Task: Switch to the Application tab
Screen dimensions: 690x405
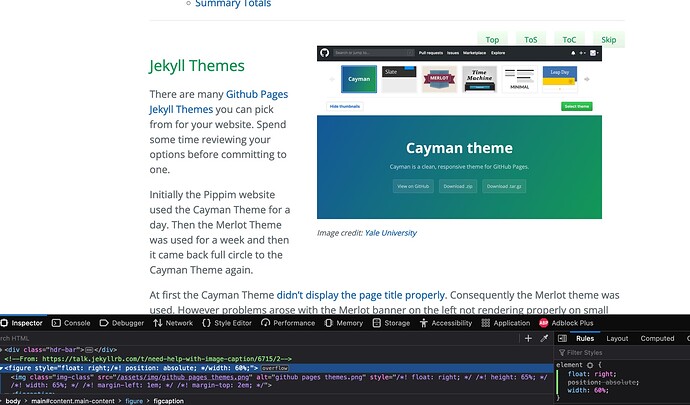Action: point(506,323)
